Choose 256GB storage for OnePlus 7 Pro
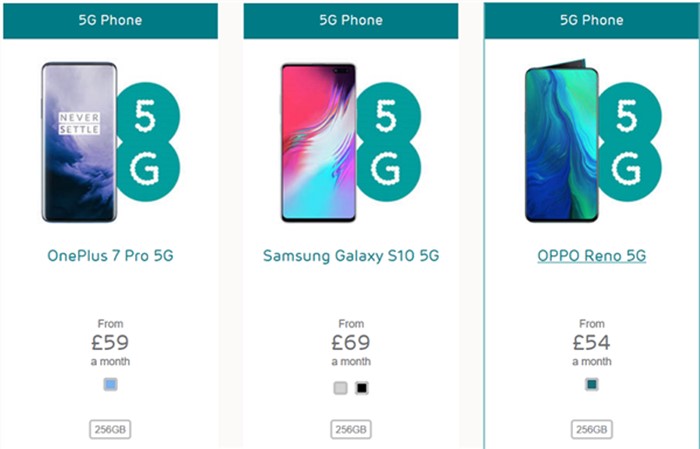The width and height of the screenshot is (700, 449). click(110, 429)
